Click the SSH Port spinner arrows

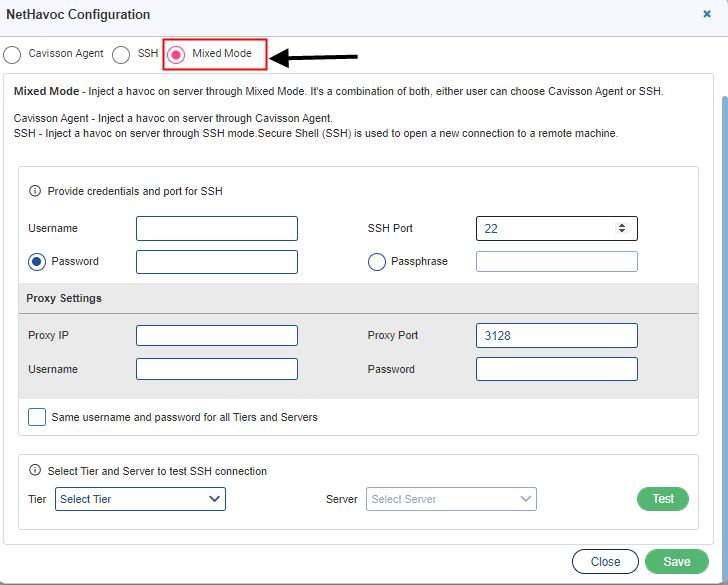(621, 228)
